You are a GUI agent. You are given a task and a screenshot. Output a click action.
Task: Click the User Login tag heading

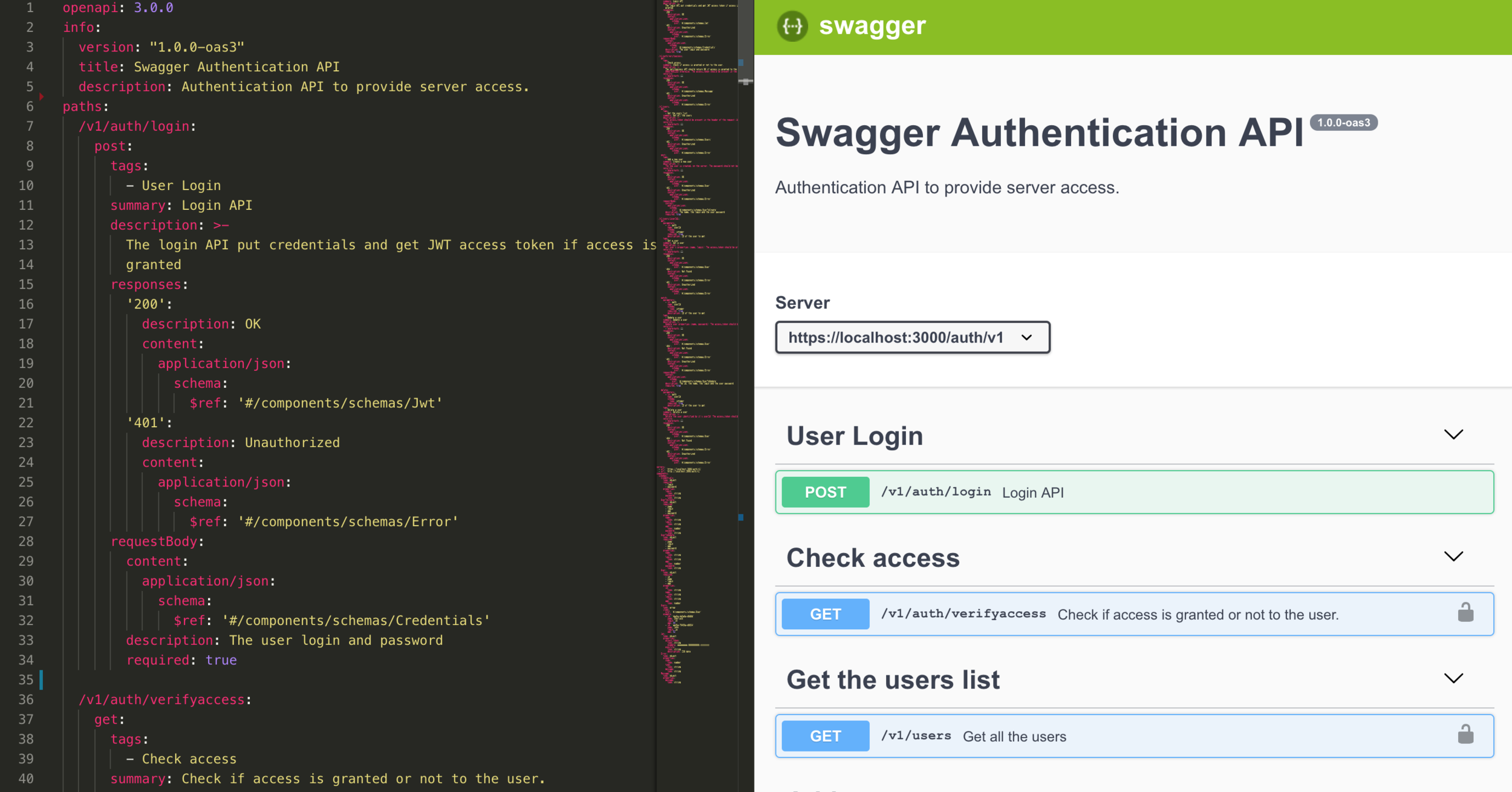854,436
